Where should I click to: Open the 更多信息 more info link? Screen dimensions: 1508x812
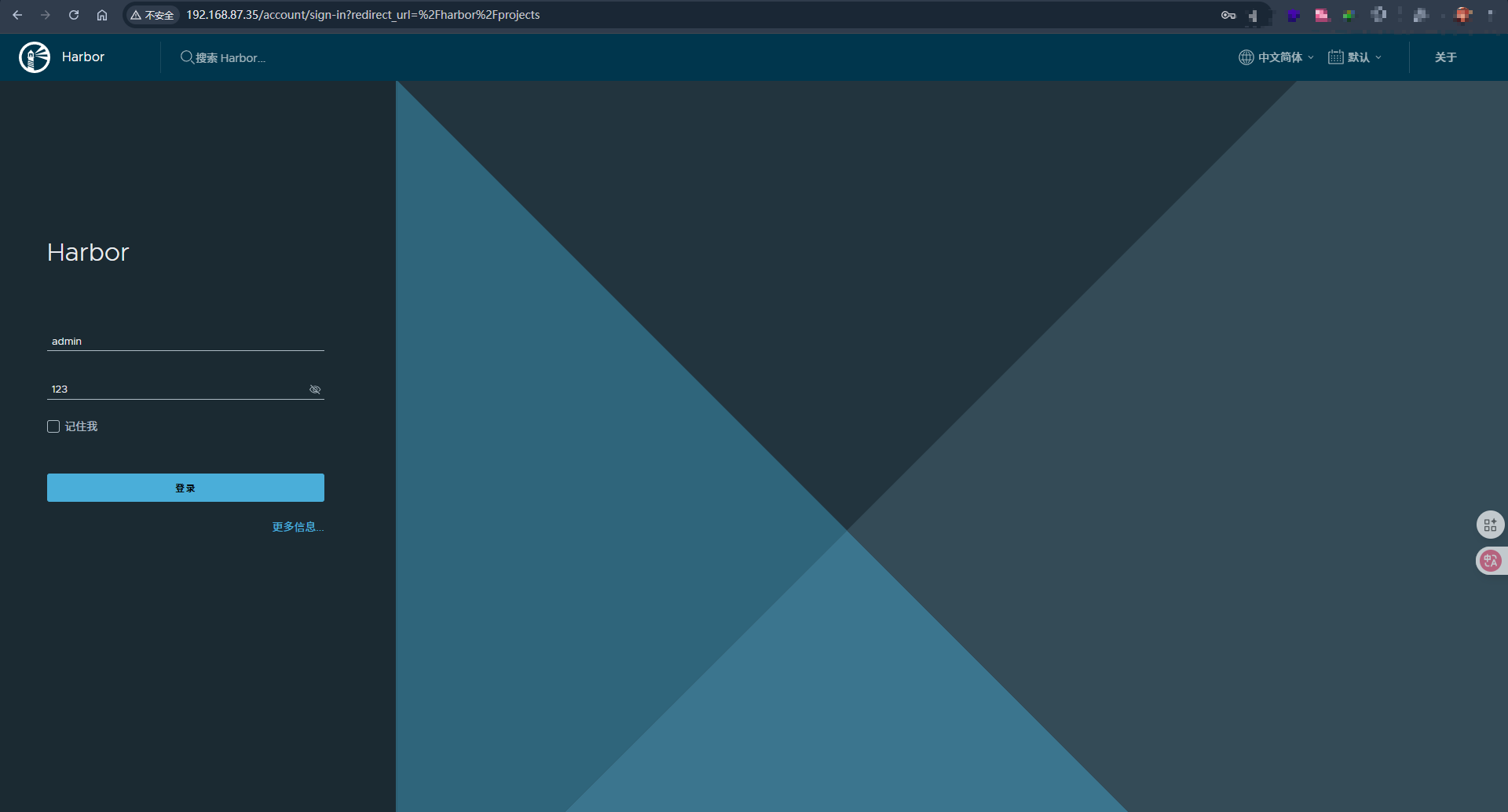(x=298, y=527)
